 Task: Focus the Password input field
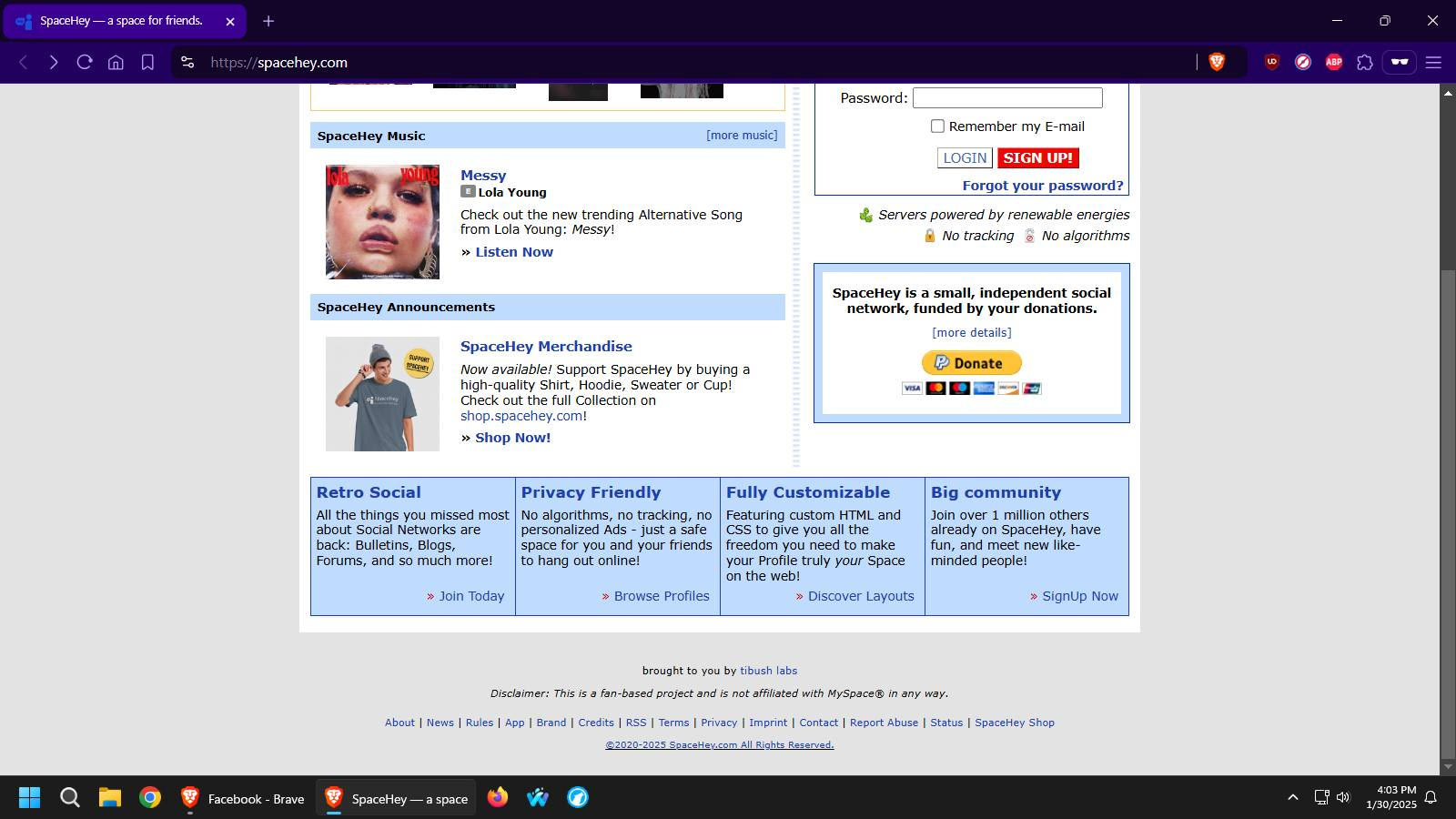[x=1007, y=97]
